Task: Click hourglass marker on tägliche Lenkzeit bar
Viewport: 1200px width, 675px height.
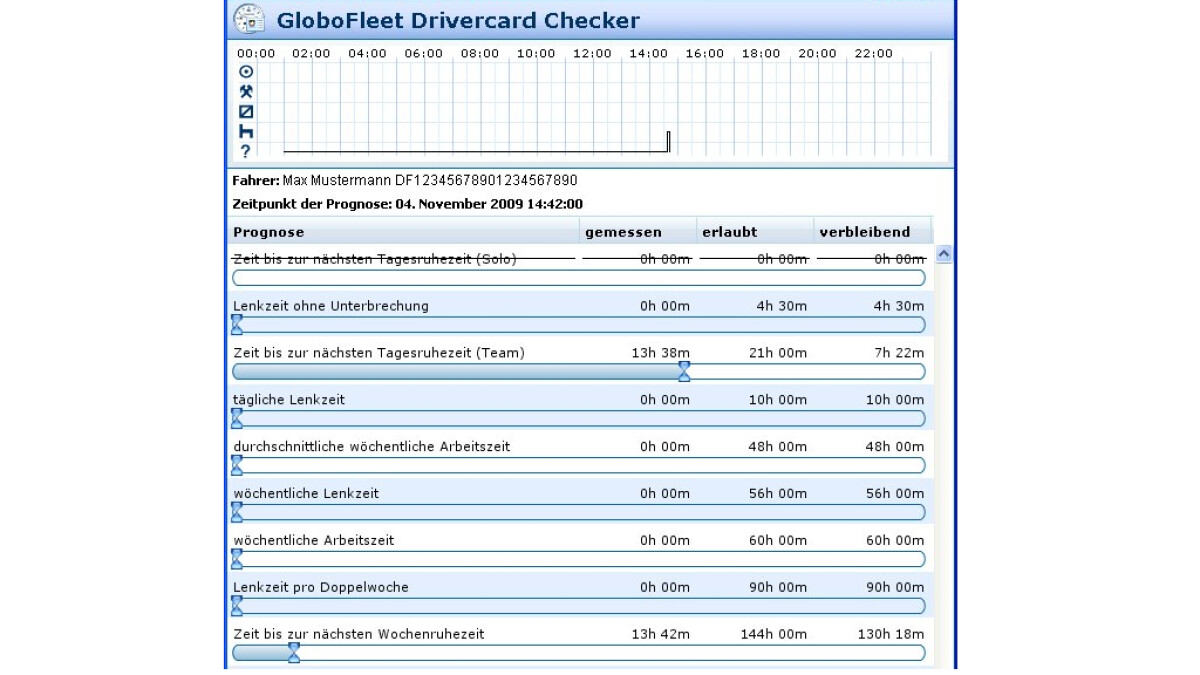Action: click(237, 418)
